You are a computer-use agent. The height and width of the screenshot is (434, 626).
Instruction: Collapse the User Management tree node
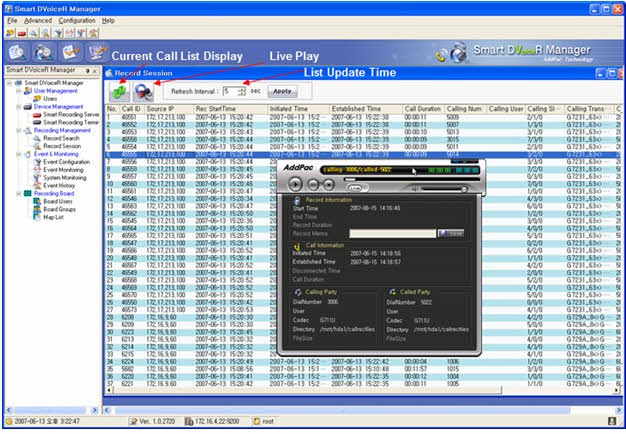click(17, 92)
